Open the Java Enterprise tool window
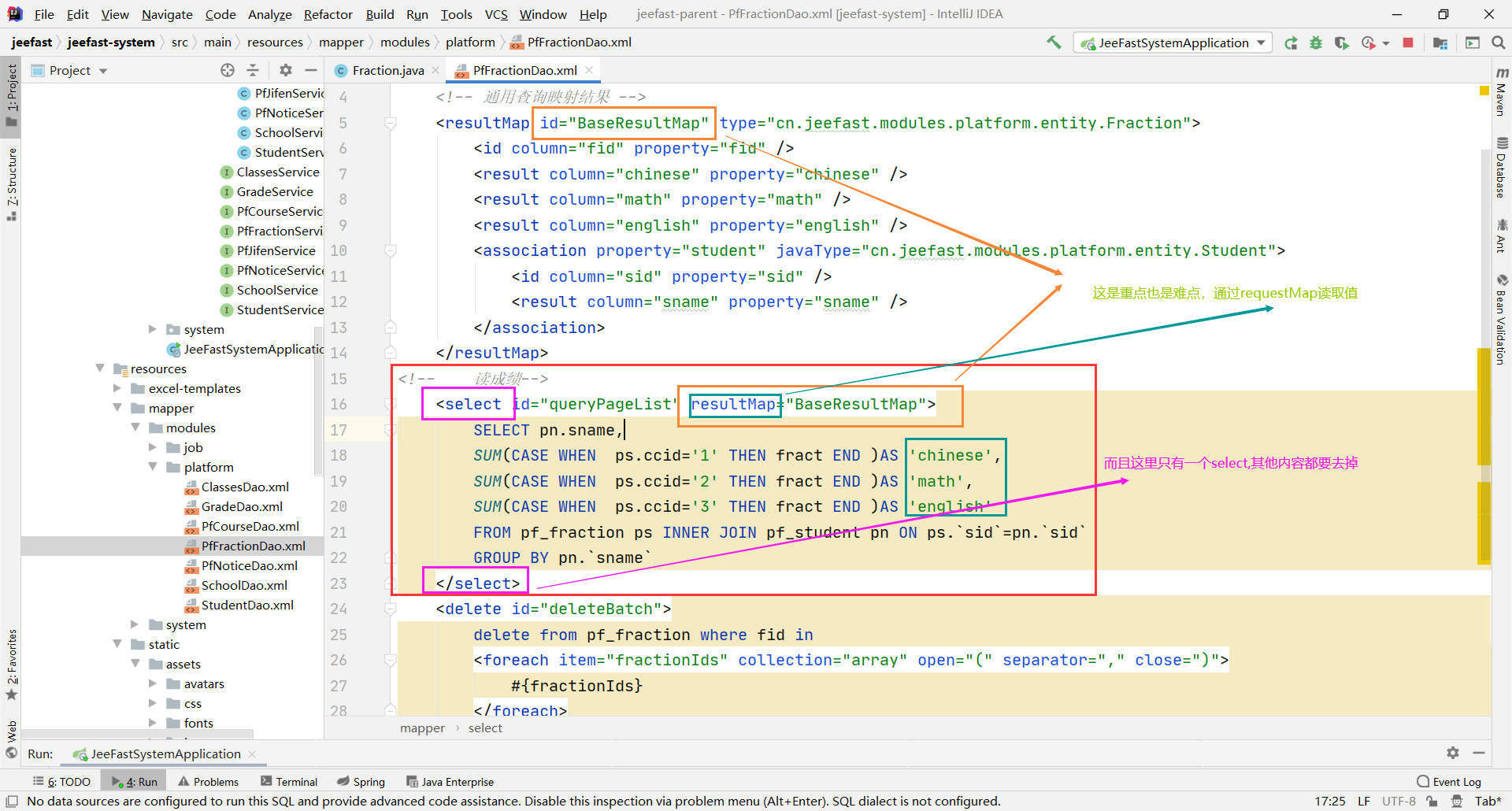1512x811 pixels. (450, 782)
